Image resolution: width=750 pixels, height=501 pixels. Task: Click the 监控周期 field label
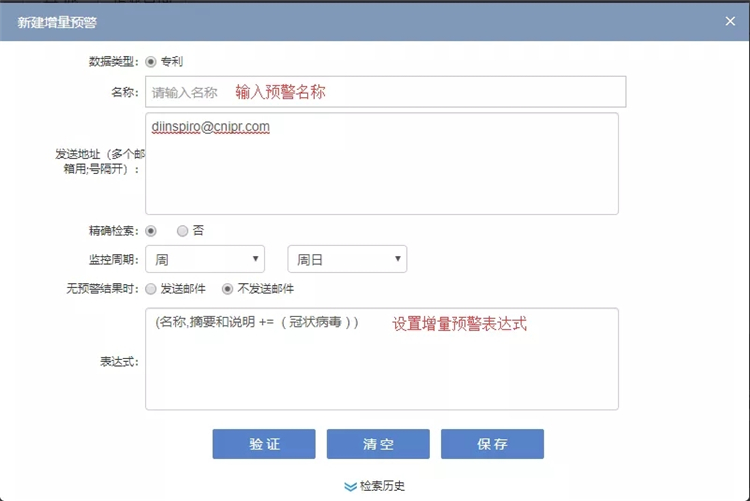coord(113,260)
